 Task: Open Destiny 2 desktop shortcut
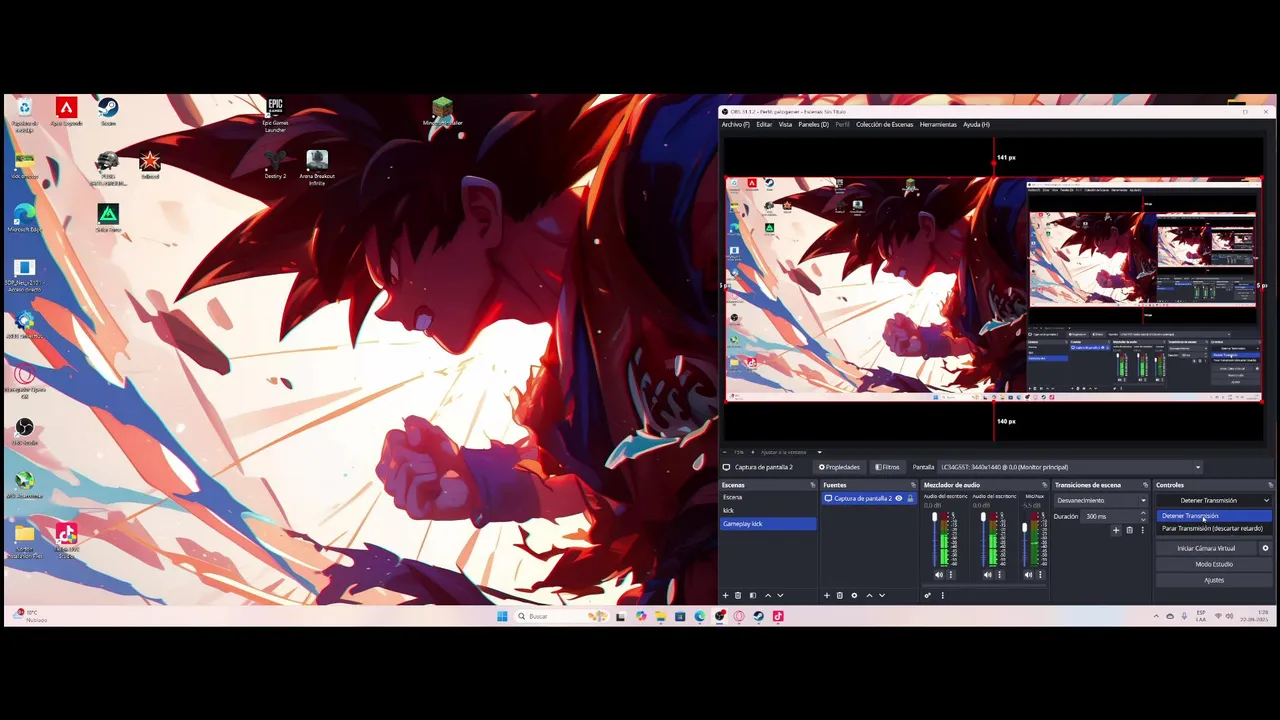click(x=275, y=165)
